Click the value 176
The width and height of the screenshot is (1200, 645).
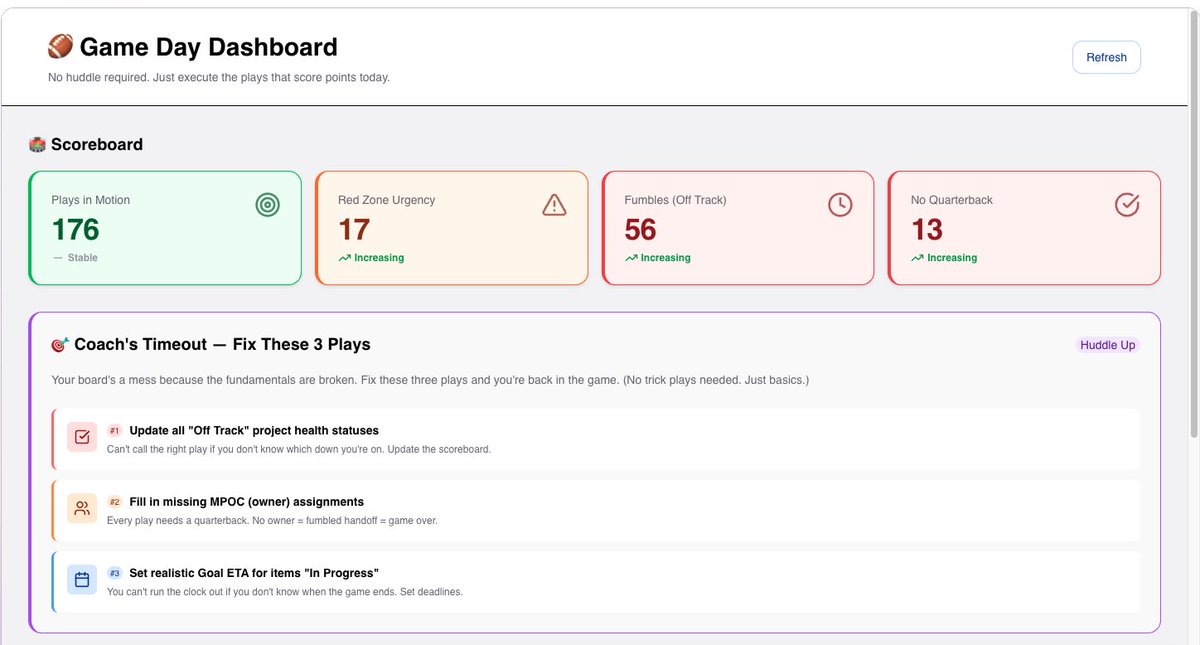tap(76, 230)
